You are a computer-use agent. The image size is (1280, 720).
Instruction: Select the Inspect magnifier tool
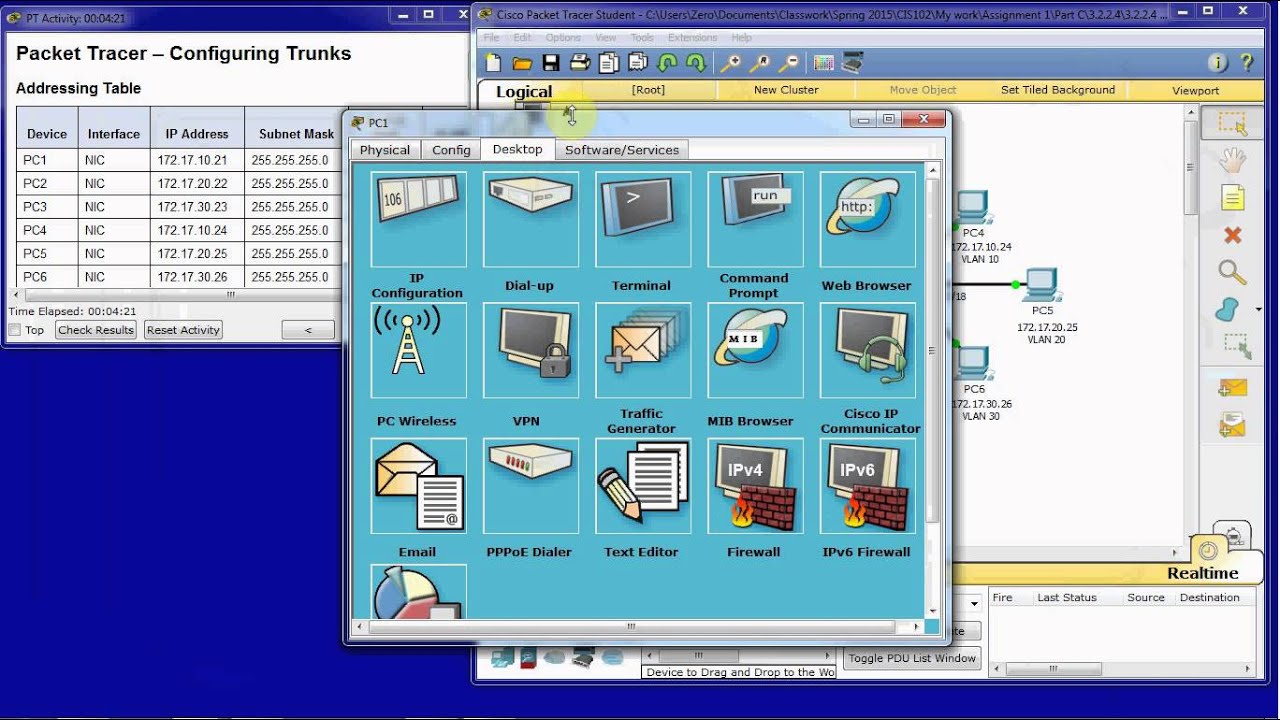click(x=1232, y=272)
